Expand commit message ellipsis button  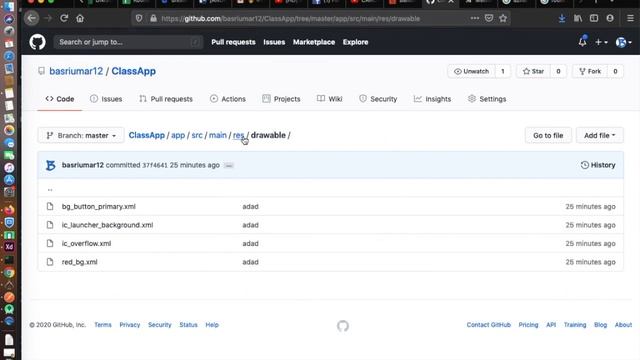coord(229,165)
